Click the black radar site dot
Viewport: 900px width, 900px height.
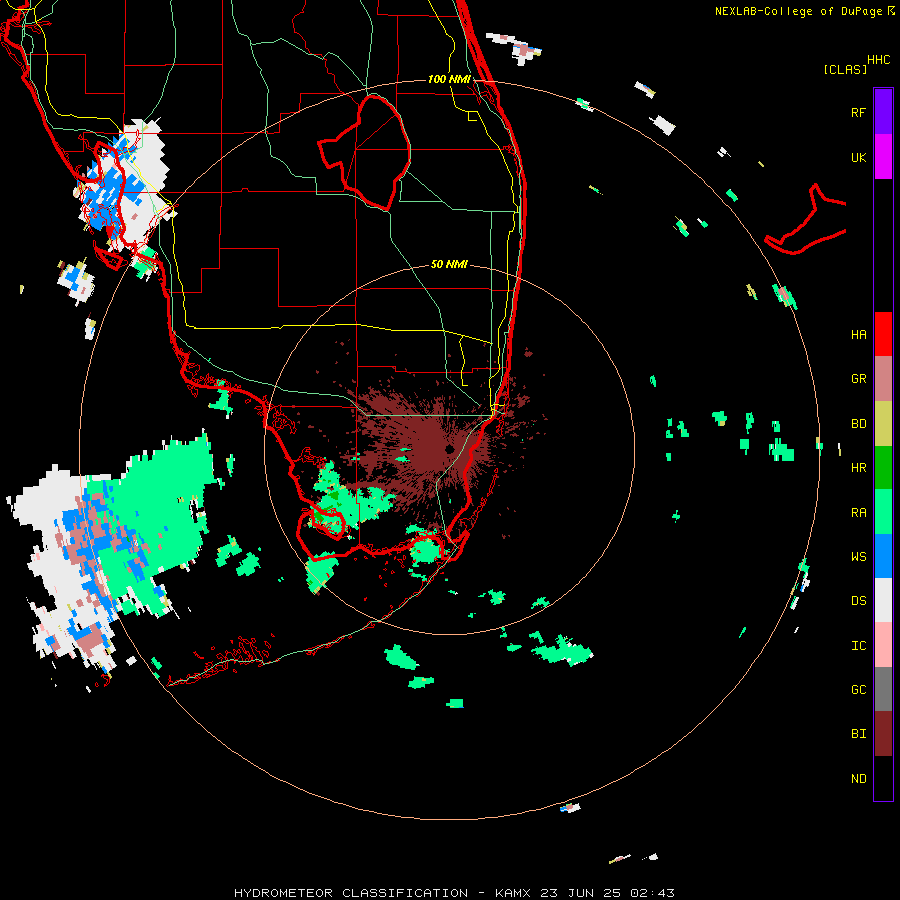pos(449,449)
